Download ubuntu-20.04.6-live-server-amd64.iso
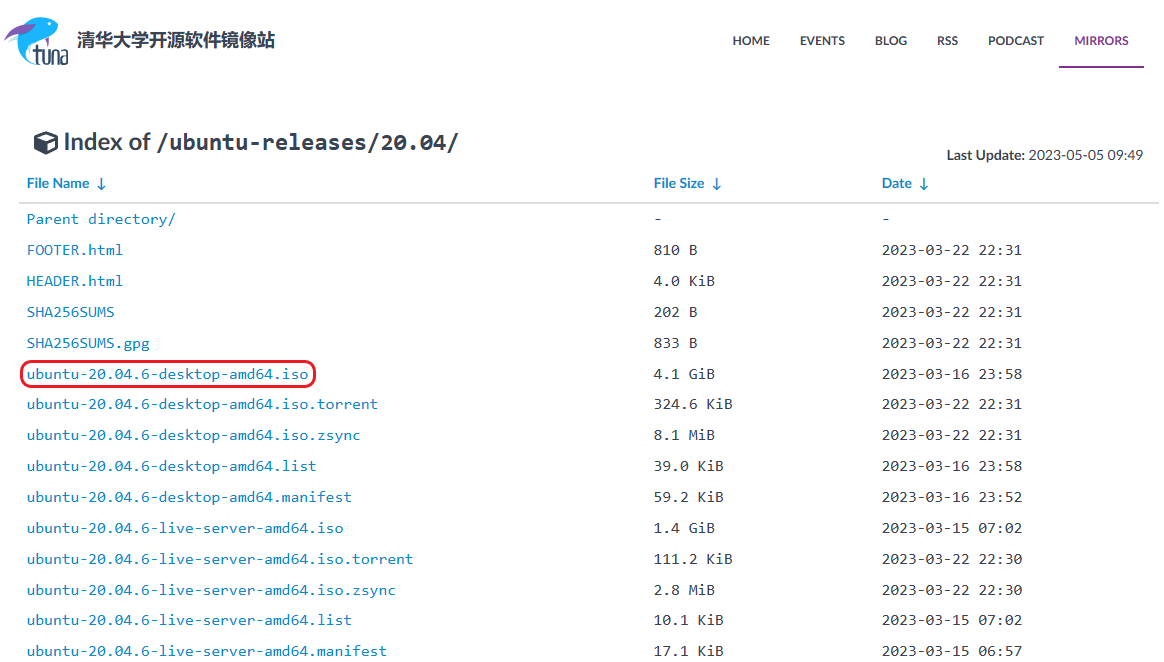 (185, 528)
